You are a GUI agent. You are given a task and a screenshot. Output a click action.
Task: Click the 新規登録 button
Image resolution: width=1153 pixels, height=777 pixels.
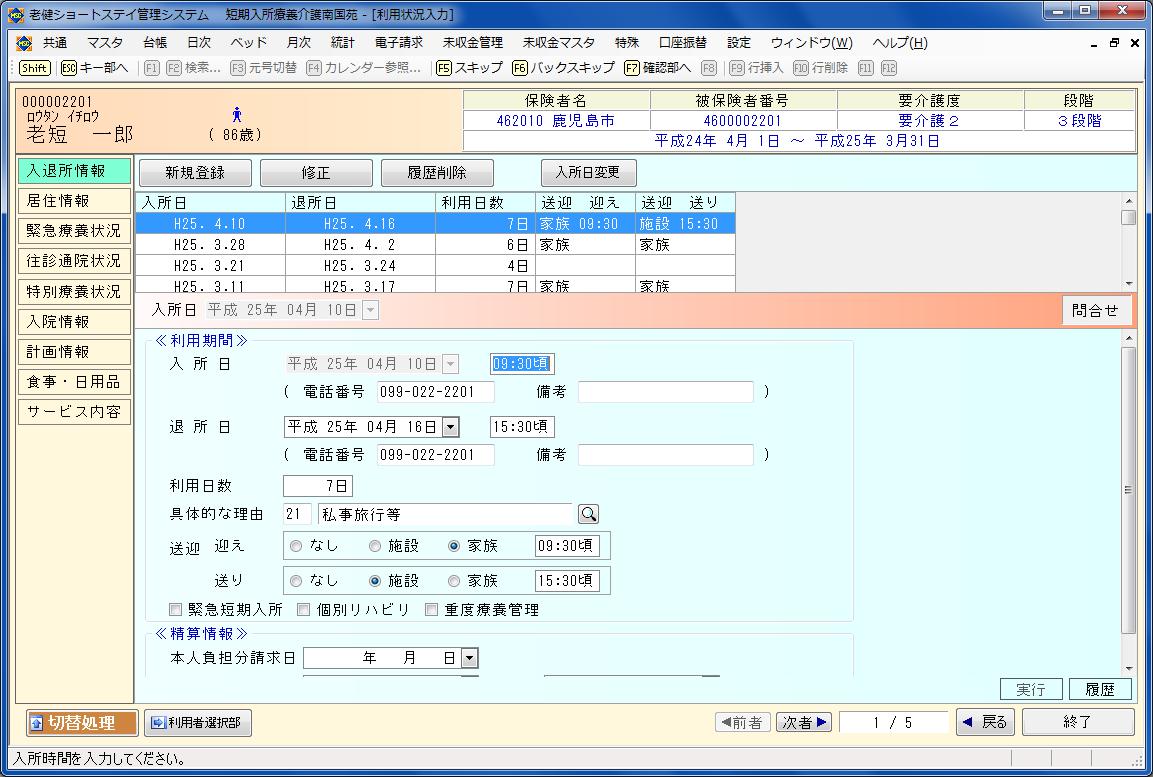pos(195,172)
